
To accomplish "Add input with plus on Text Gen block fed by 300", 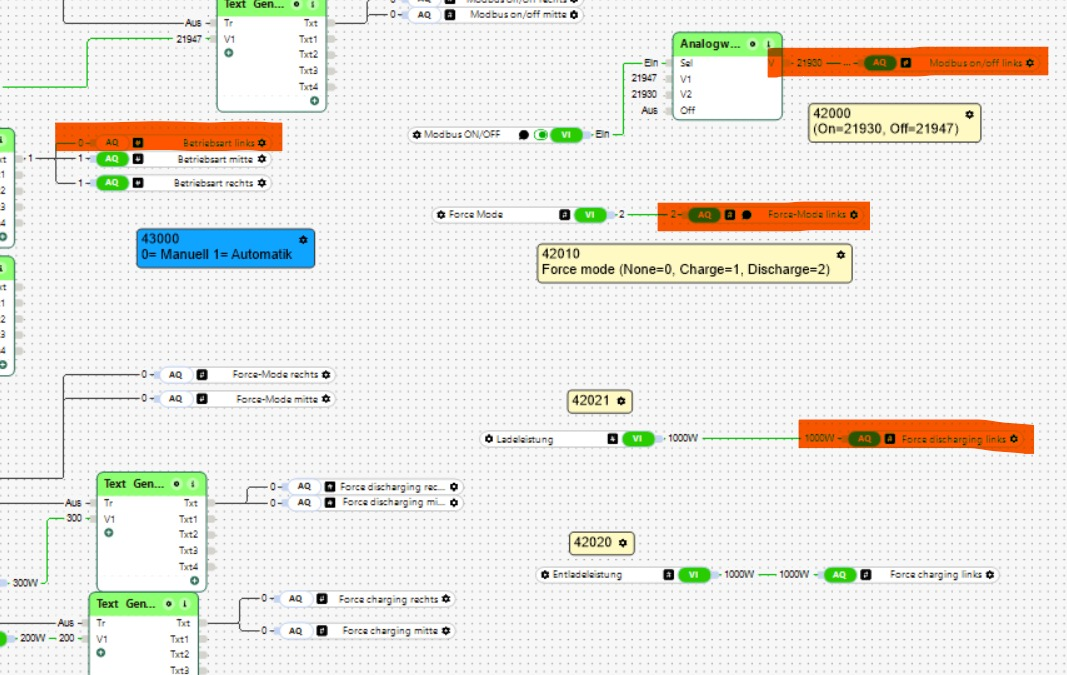I will pos(109,533).
